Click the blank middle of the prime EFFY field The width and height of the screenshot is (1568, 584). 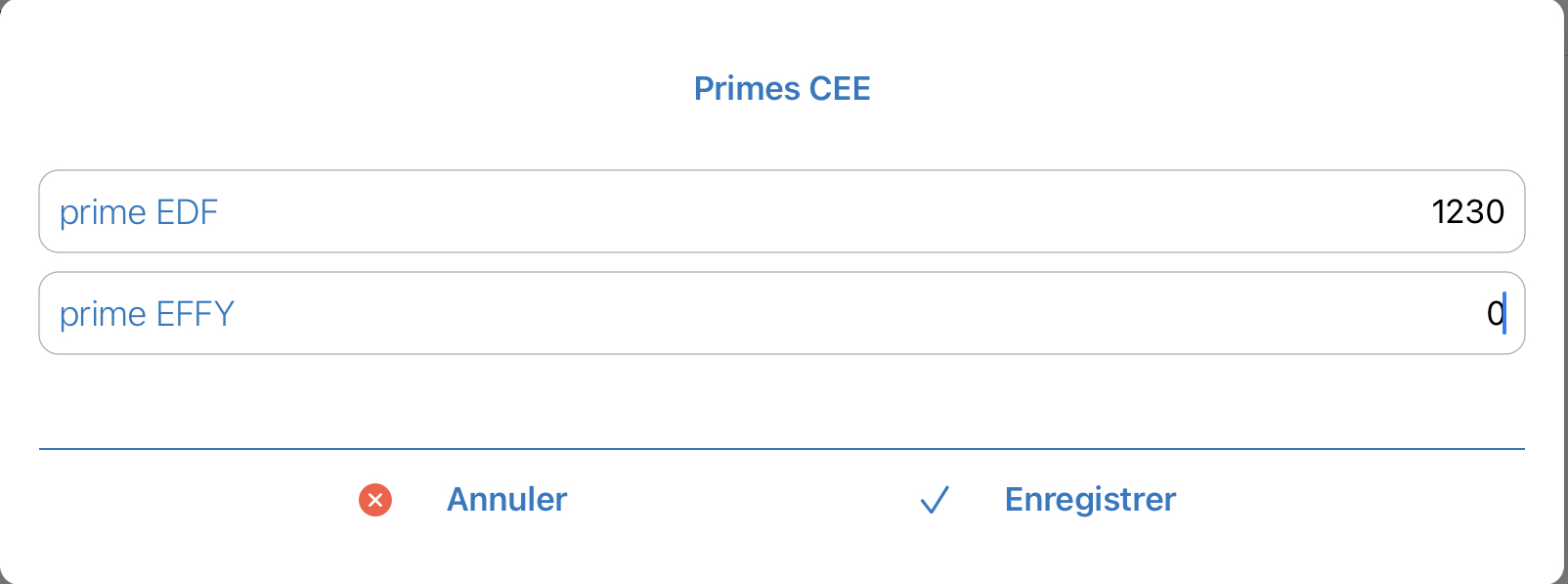pyautogui.click(x=860, y=313)
